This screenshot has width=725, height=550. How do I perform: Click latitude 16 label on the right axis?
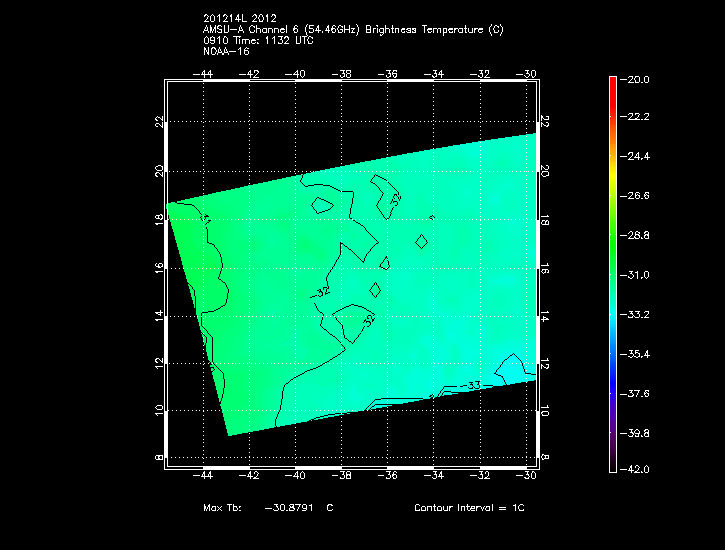(x=546, y=267)
